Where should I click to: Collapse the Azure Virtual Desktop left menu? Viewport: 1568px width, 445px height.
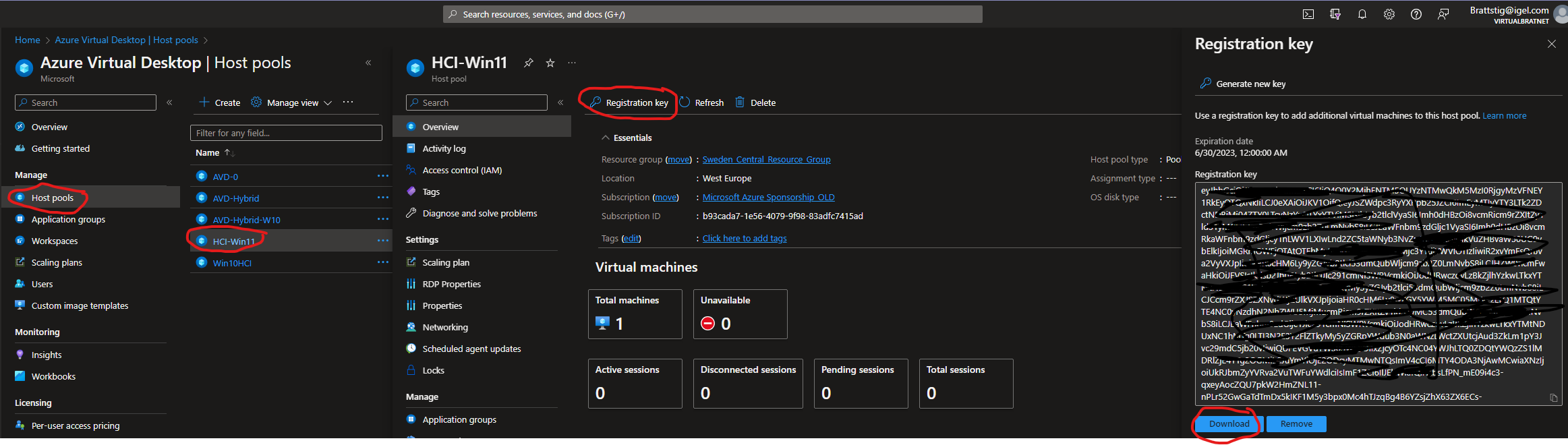[169, 102]
